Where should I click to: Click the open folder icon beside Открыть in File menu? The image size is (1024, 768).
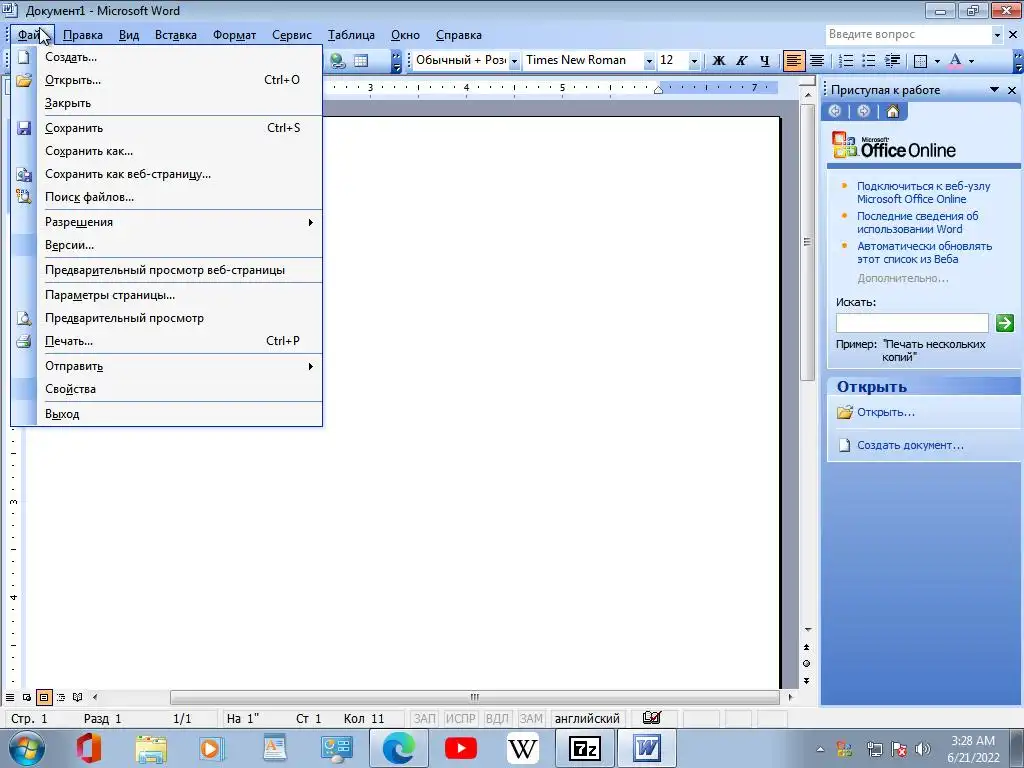click(24, 80)
